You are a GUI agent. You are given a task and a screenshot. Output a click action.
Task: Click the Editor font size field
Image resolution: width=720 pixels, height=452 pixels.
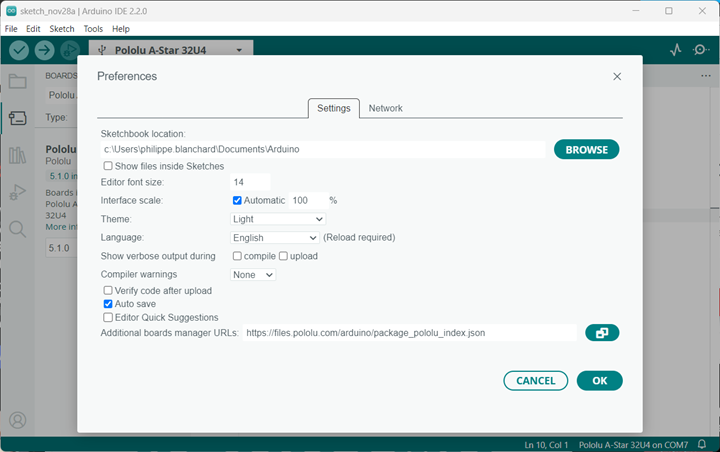pos(250,182)
